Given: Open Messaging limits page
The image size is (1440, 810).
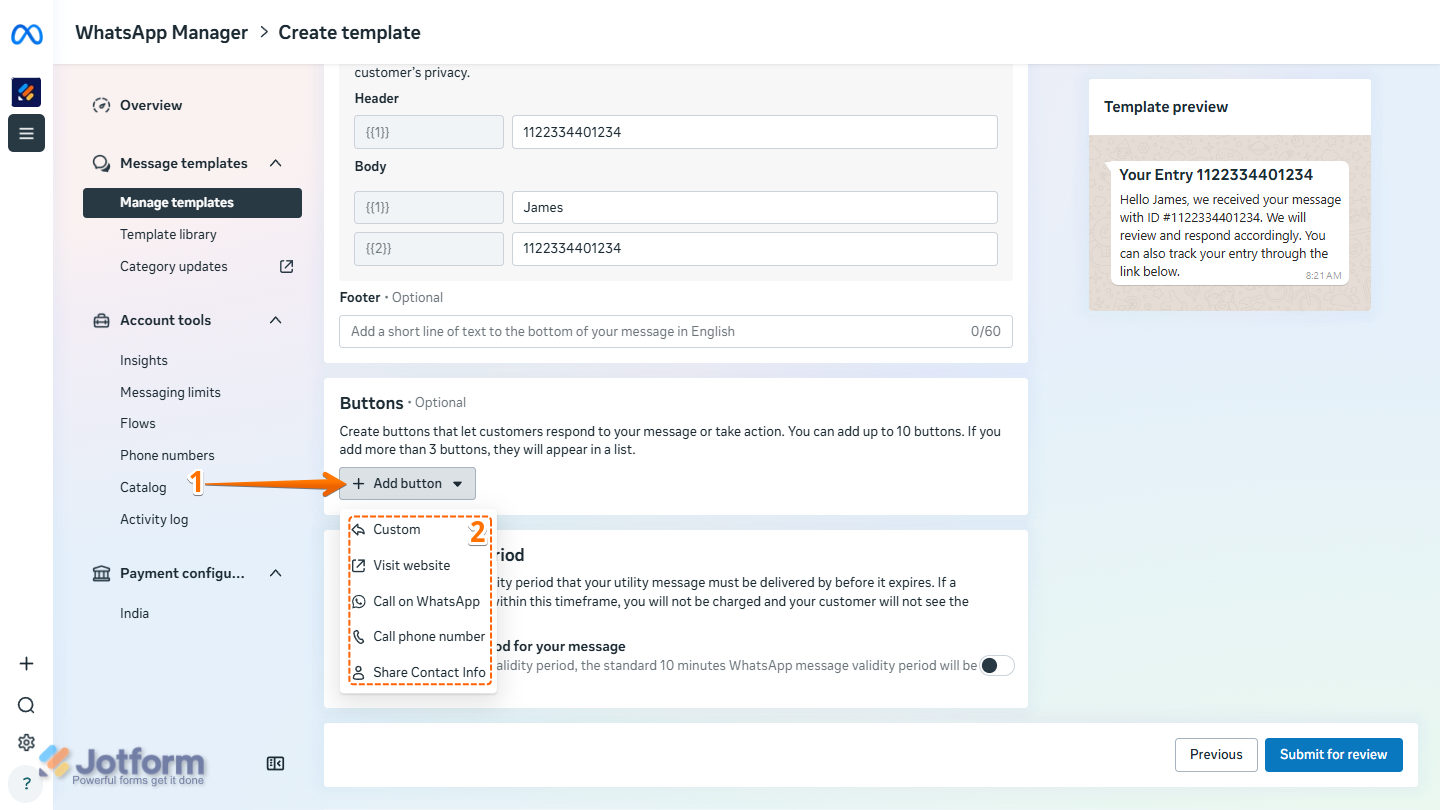Looking at the screenshot, I should point(170,392).
